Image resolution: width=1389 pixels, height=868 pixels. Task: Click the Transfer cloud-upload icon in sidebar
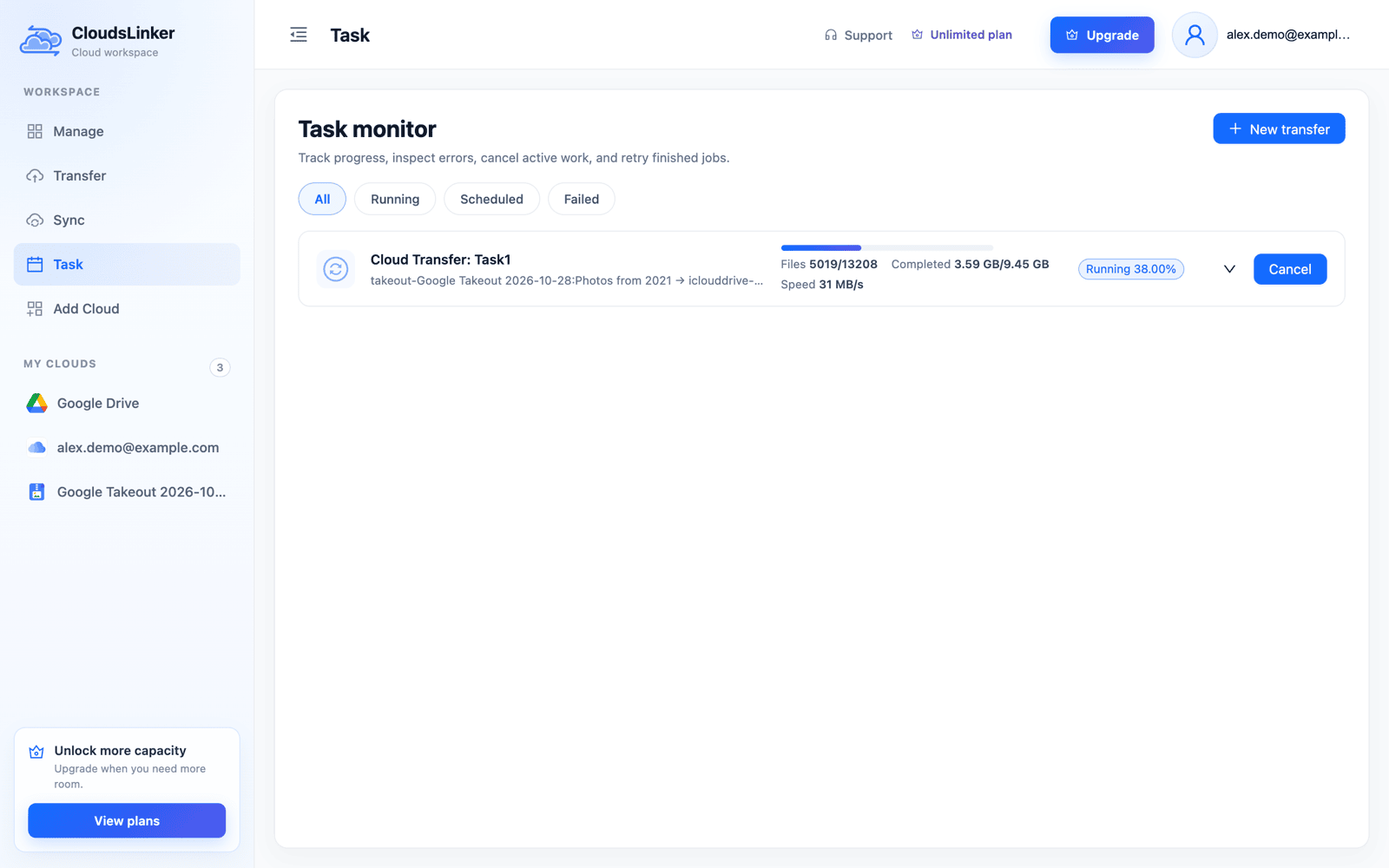point(35,175)
